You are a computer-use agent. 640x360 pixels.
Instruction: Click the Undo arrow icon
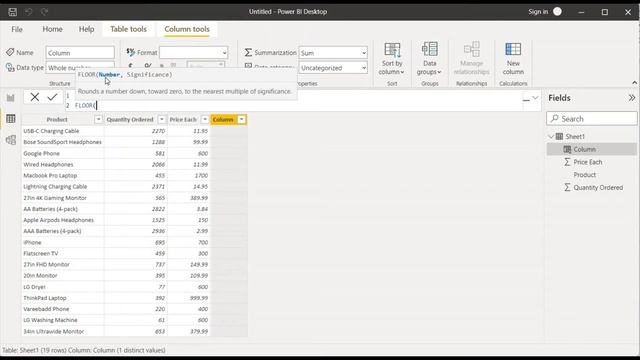[x=29, y=12]
